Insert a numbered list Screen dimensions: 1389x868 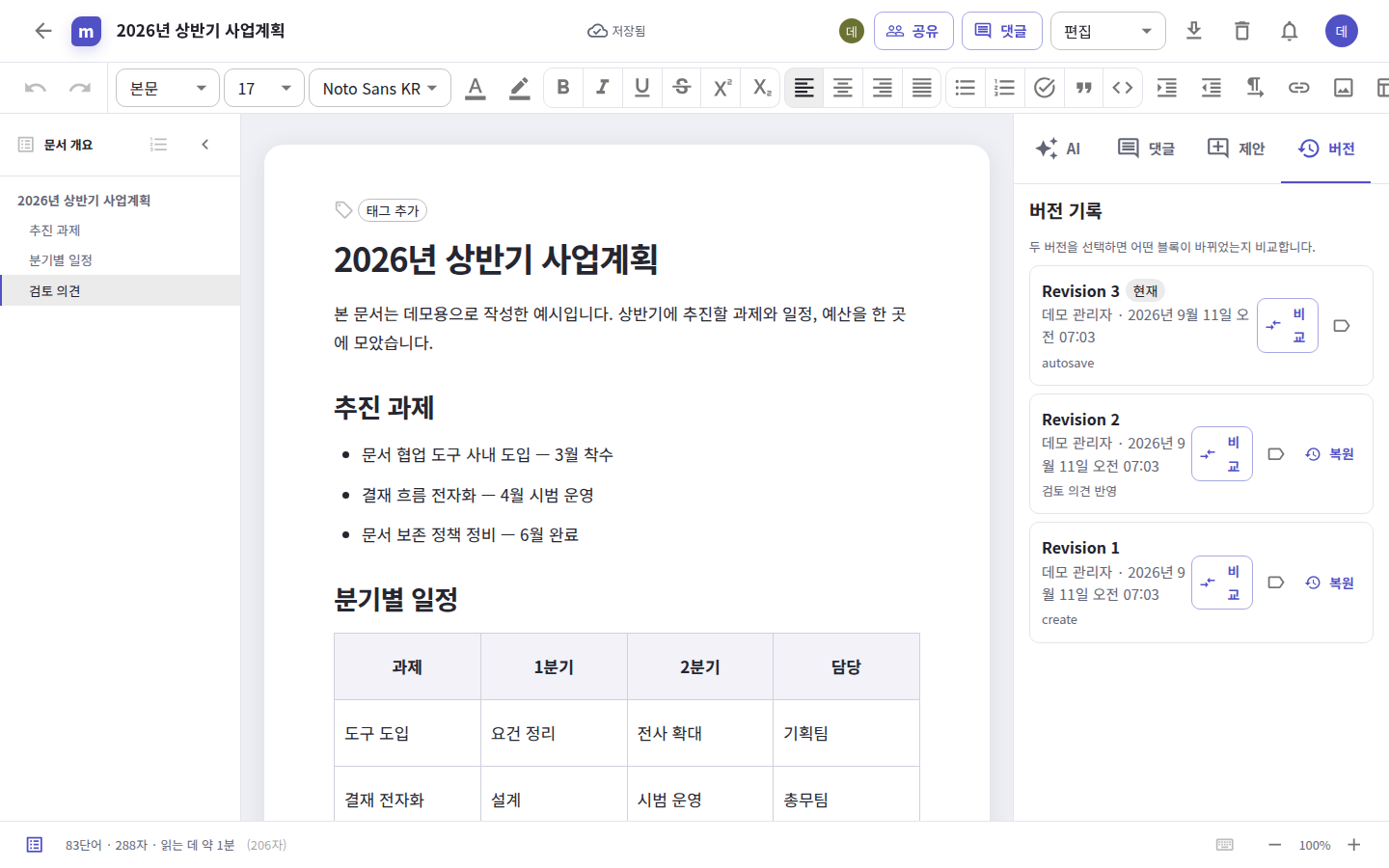(x=1005, y=88)
